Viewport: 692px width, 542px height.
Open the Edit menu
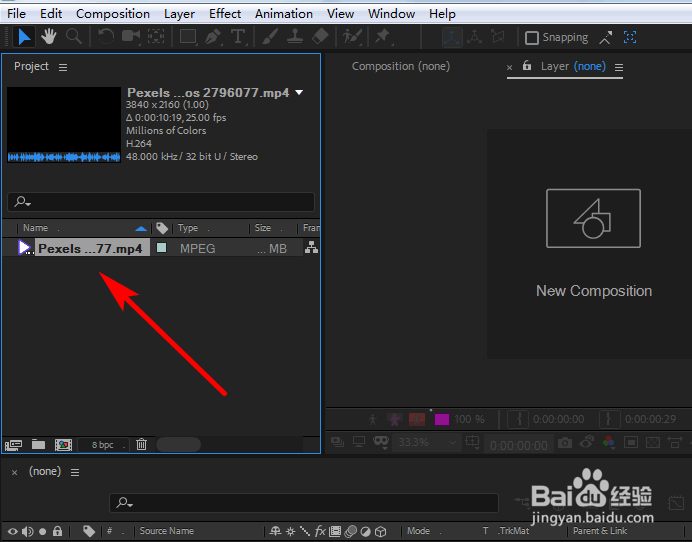click(x=51, y=14)
